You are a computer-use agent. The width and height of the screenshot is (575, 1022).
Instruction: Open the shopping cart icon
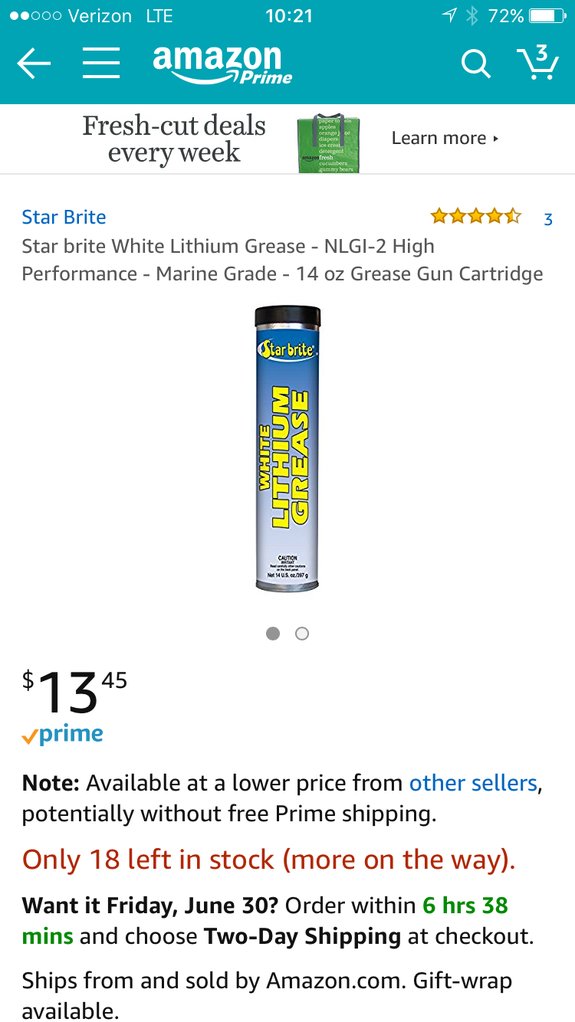pyautogui.click(x=538, y=63)
